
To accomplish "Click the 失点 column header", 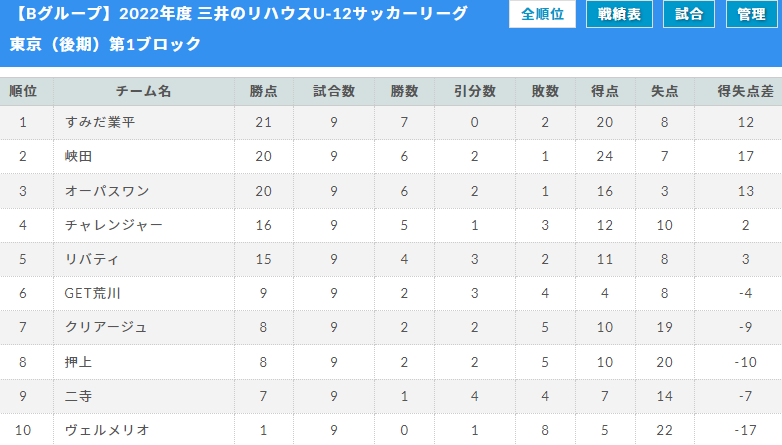I will 664,91.
